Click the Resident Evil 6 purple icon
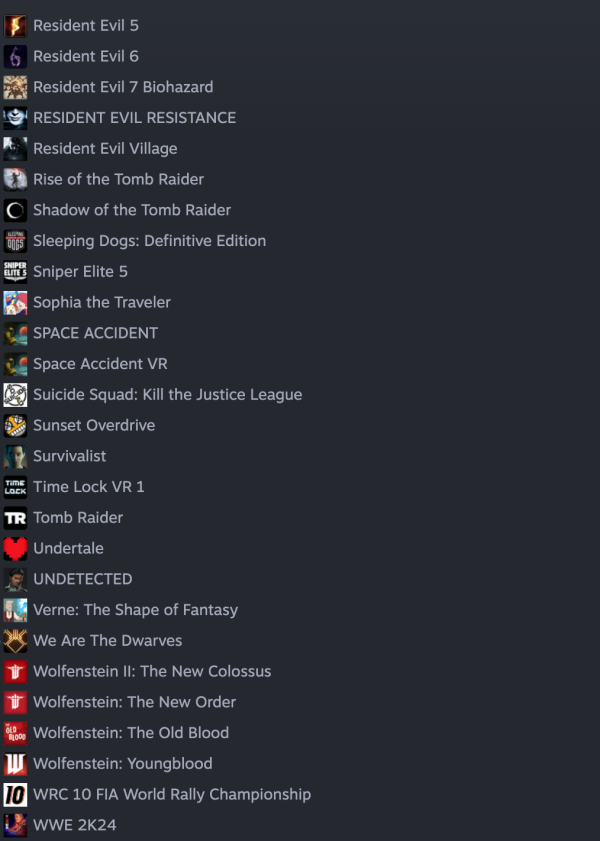 (15, 56)
